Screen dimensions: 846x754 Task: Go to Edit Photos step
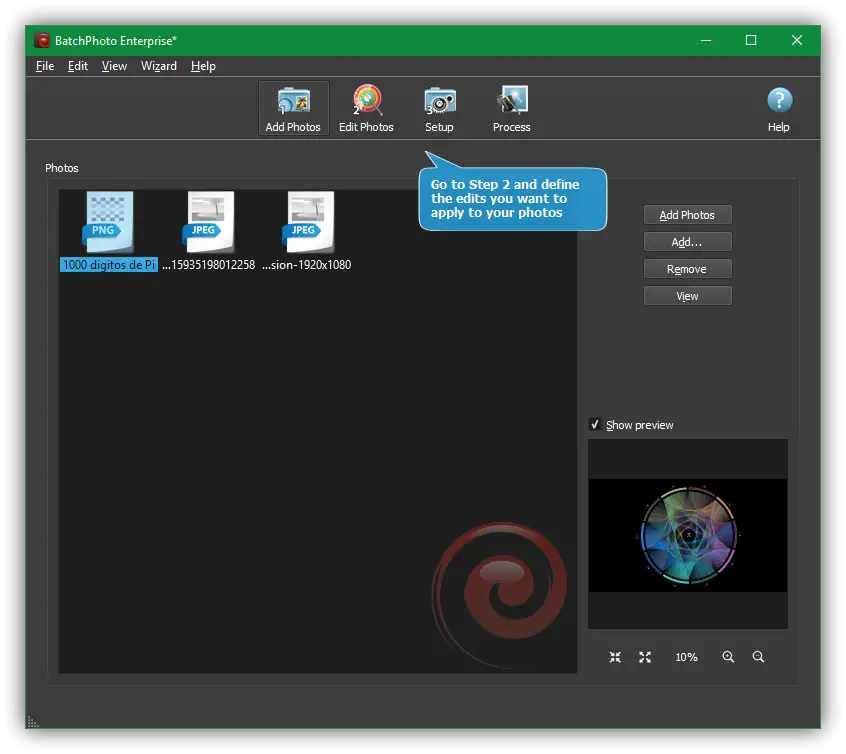click(x=366, y=109)
